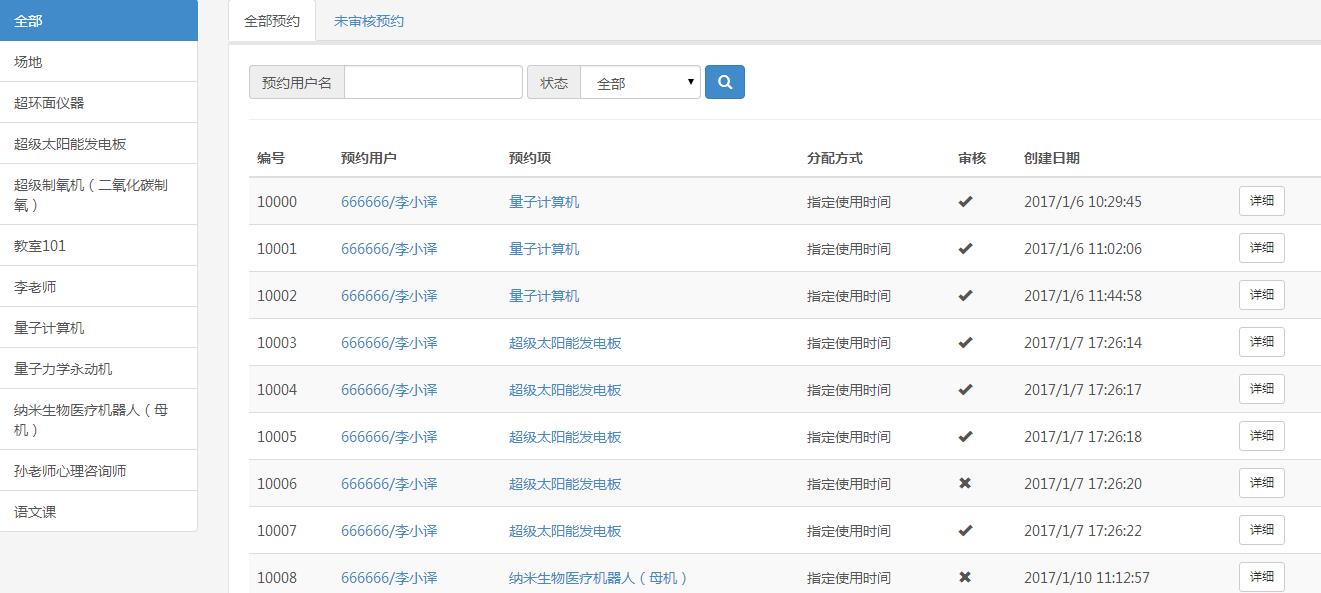Open 详细 for reservation 10002
This screenshot has width=1321, height=593.
[1262, 295]
